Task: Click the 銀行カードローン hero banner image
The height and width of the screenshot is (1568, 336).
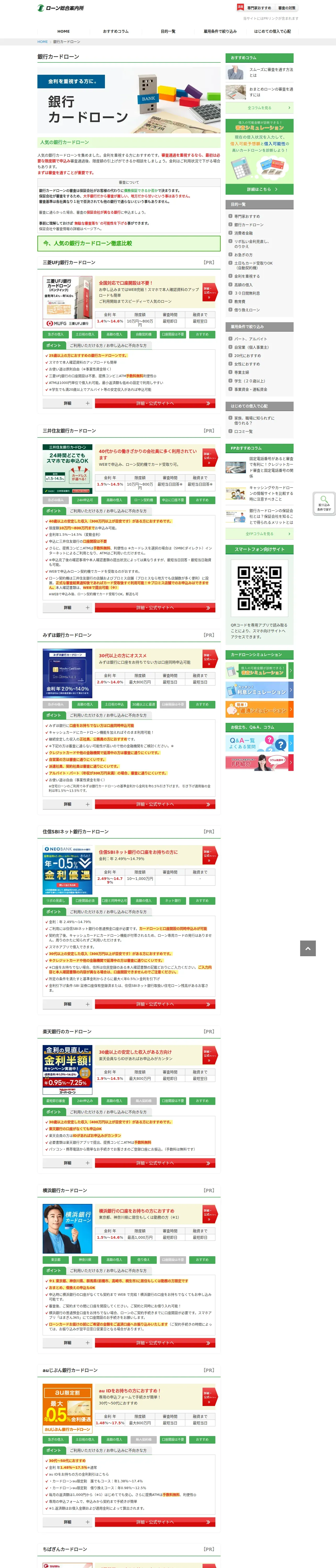Action: (129, 100)
